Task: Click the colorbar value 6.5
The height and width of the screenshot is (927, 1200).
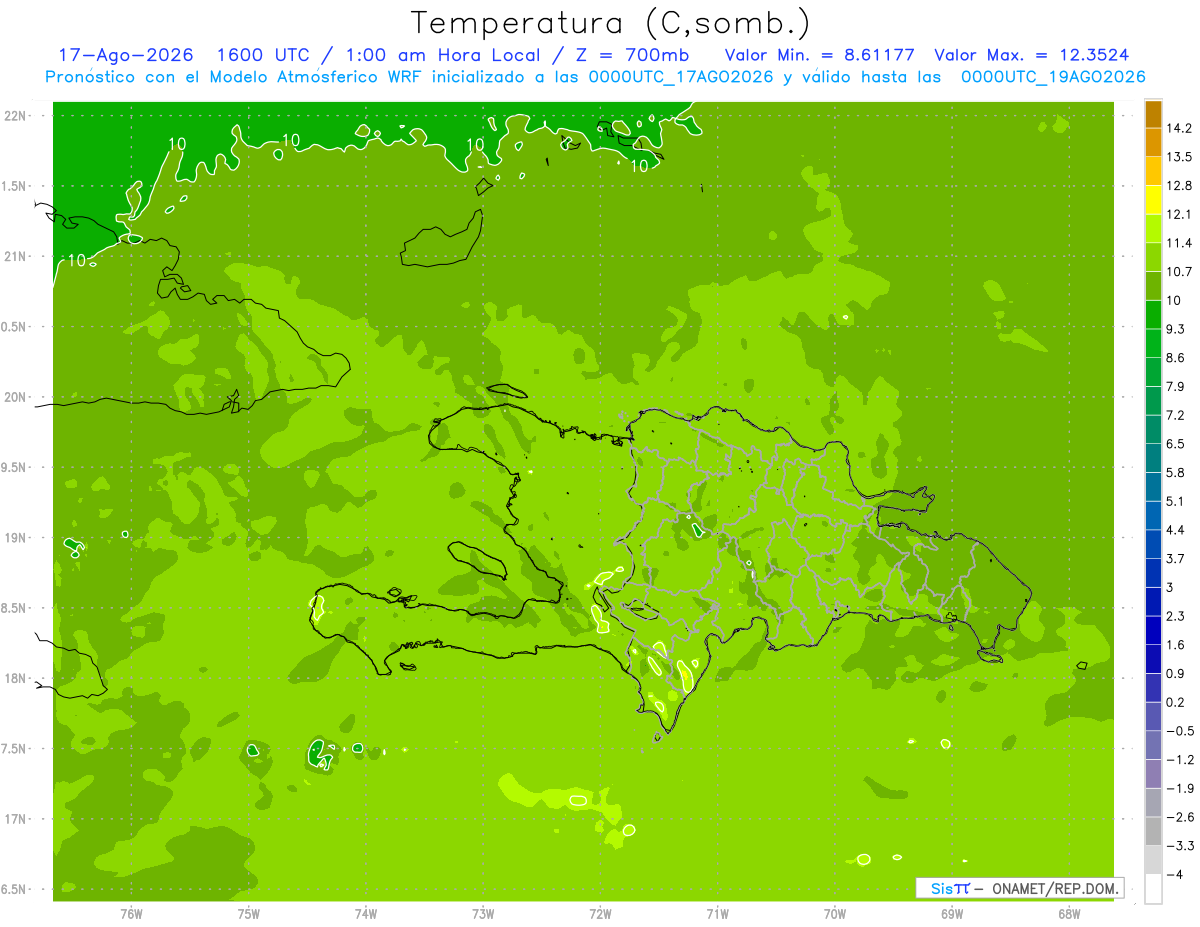Action: click(1176, 444)
